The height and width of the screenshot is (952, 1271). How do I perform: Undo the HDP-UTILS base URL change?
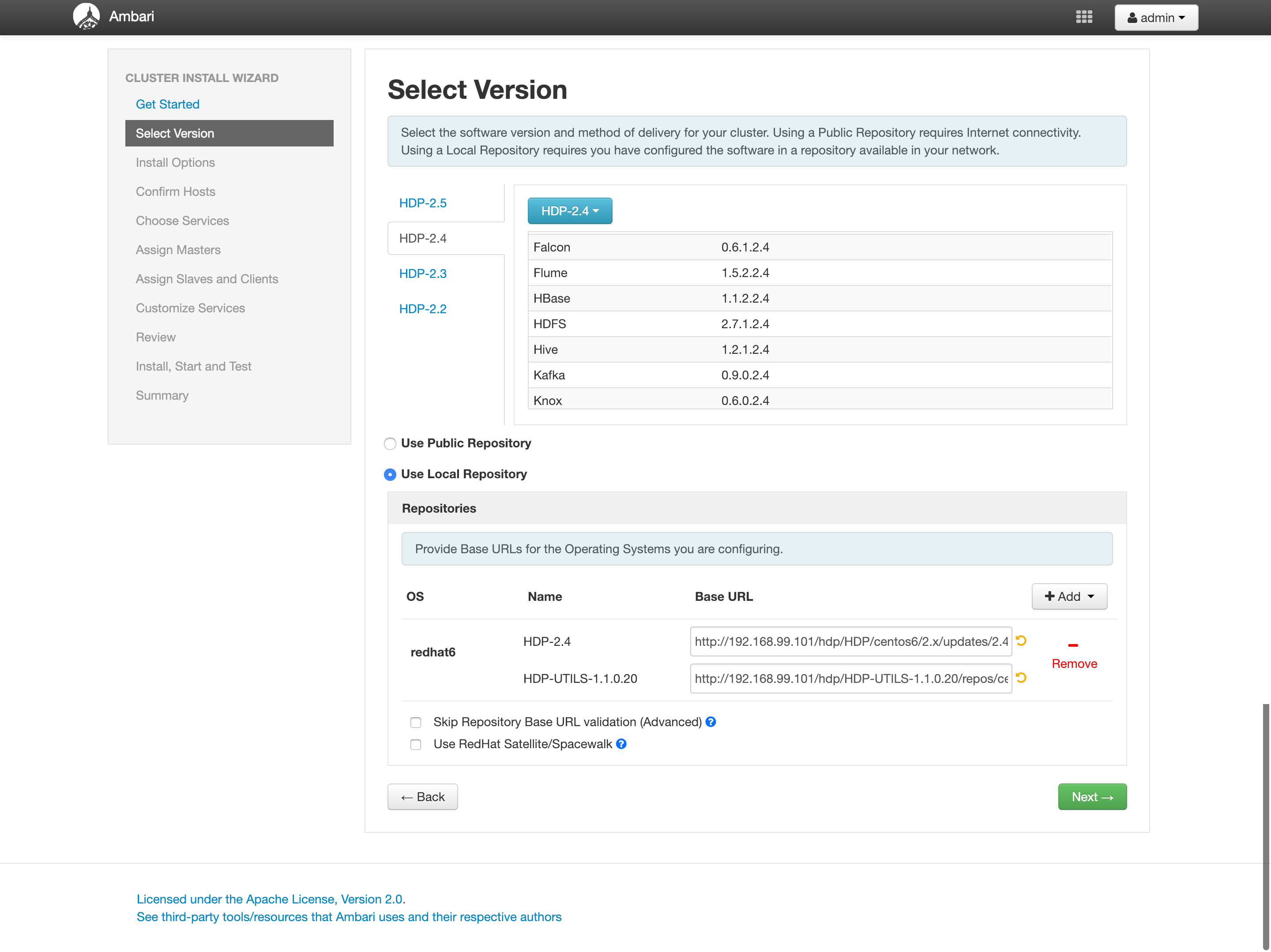(x=1021, y=678)
